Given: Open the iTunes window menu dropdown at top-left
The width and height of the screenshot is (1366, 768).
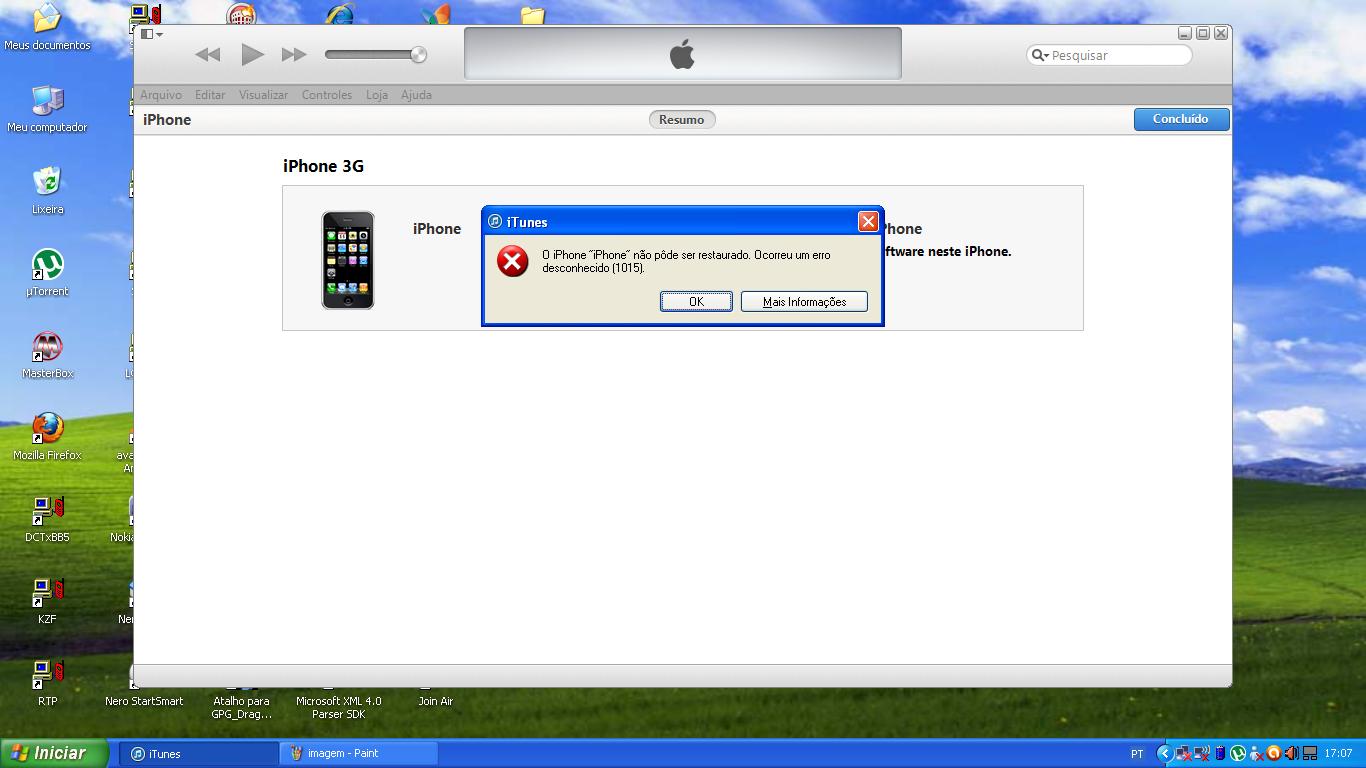Looking at the screenshot, I should (151, 34).
